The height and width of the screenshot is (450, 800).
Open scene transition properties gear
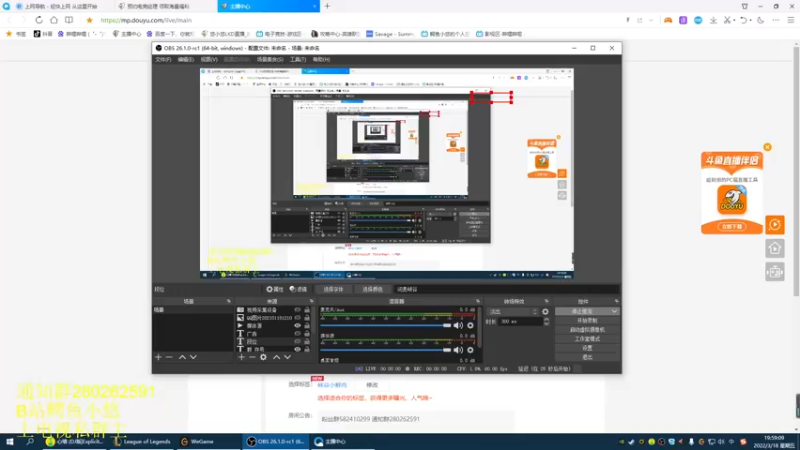point(545,312)
